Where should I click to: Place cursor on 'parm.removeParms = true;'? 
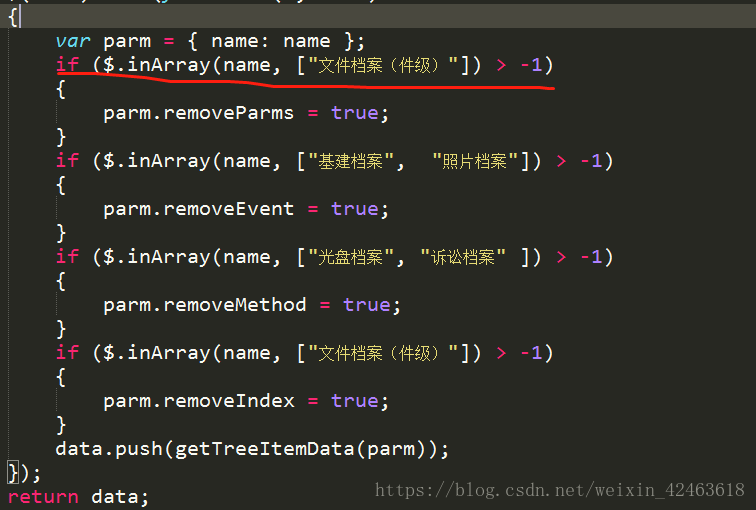point(246,113)
